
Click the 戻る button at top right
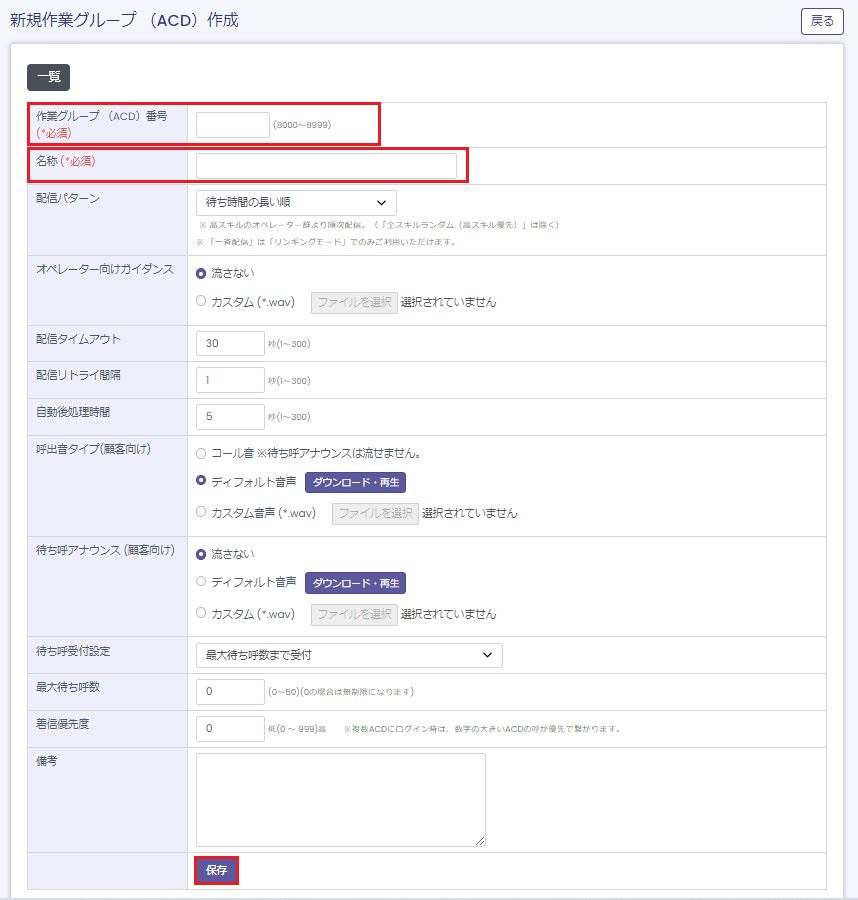(x=822, y=21)
